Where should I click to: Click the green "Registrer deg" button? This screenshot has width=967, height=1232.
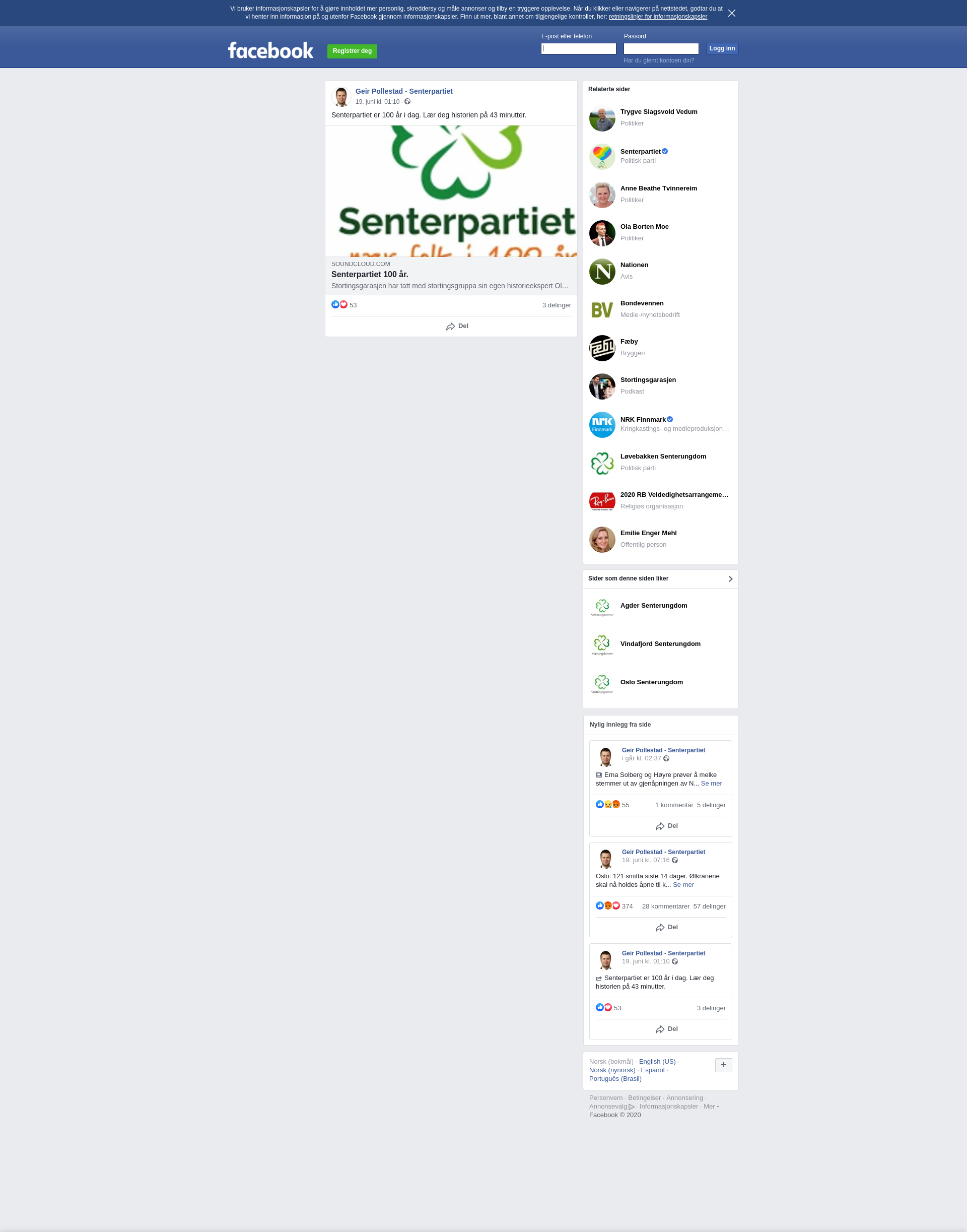pos(352,51)
